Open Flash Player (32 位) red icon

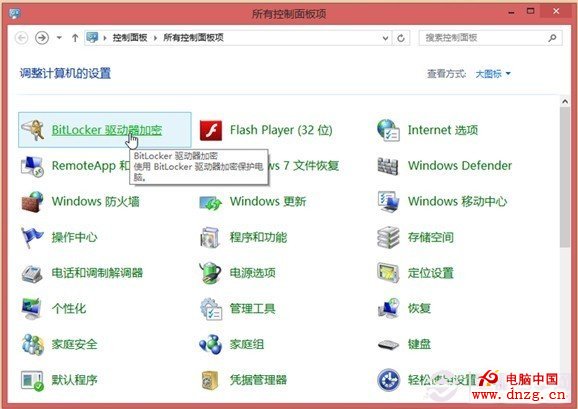pyautogui.click(x=210, y=130)
